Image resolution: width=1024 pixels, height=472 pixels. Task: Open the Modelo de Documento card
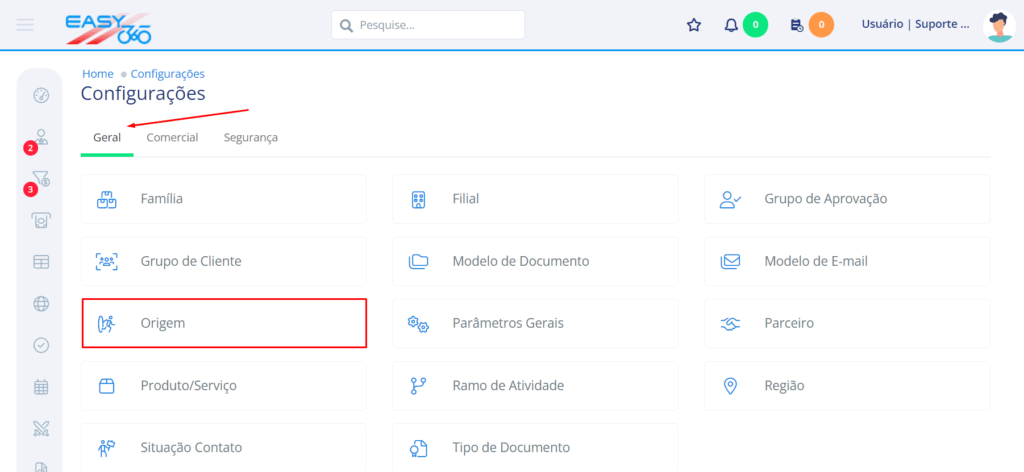tap(535, 261)
